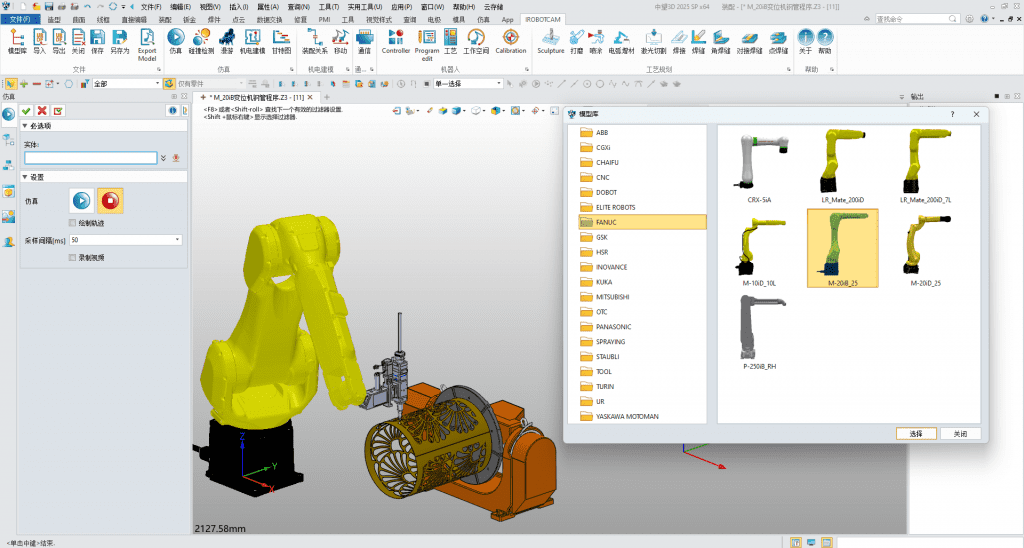Open the 工具(T) menu
The image size is (1024, 548).
pyautogui.click(x=328, y=6)
